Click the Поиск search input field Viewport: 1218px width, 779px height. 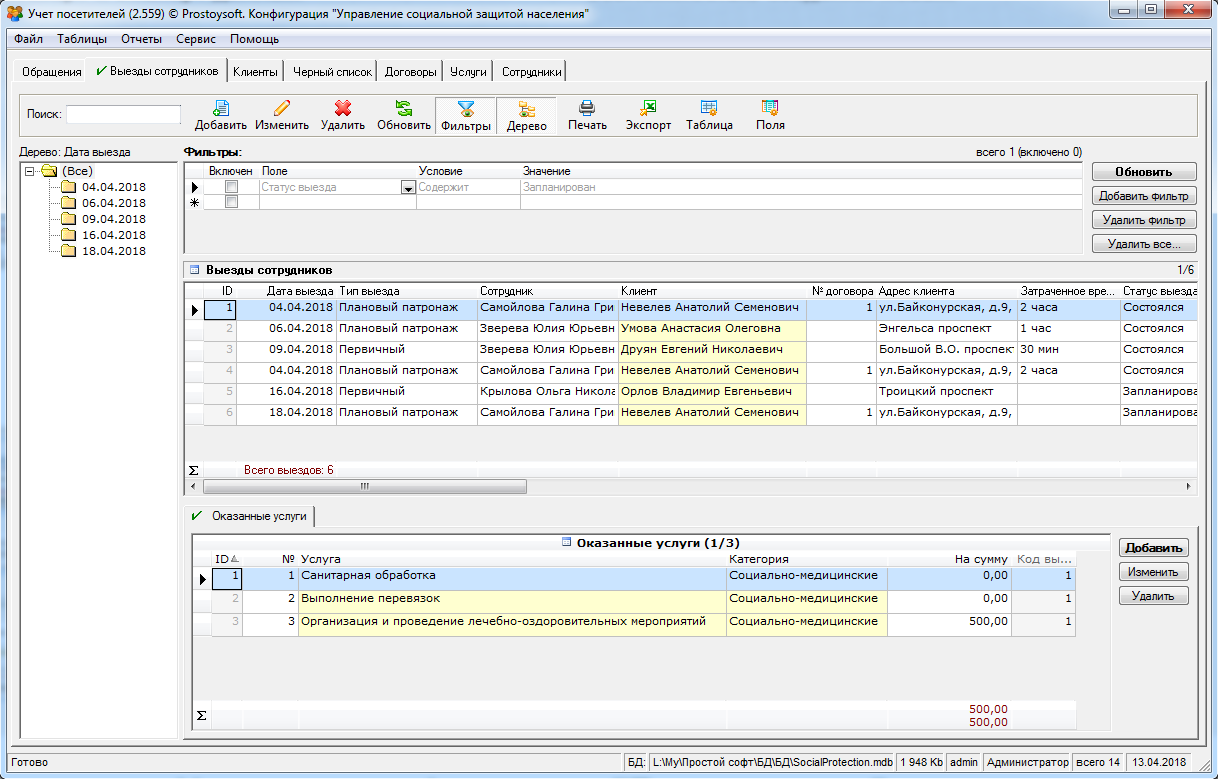123,114
